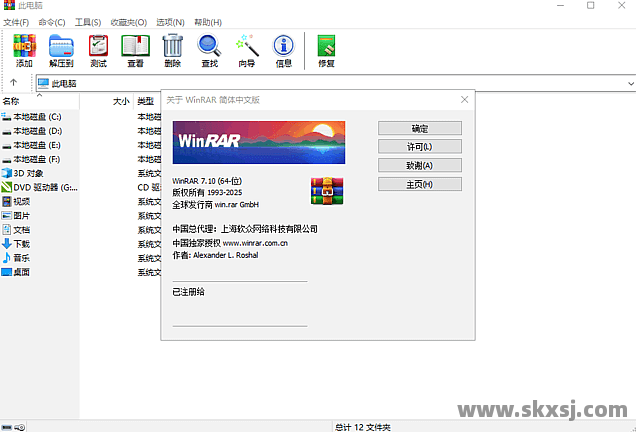
Task: Select 本地磁盘 (C:) in the file list
Action: [37, 117]
